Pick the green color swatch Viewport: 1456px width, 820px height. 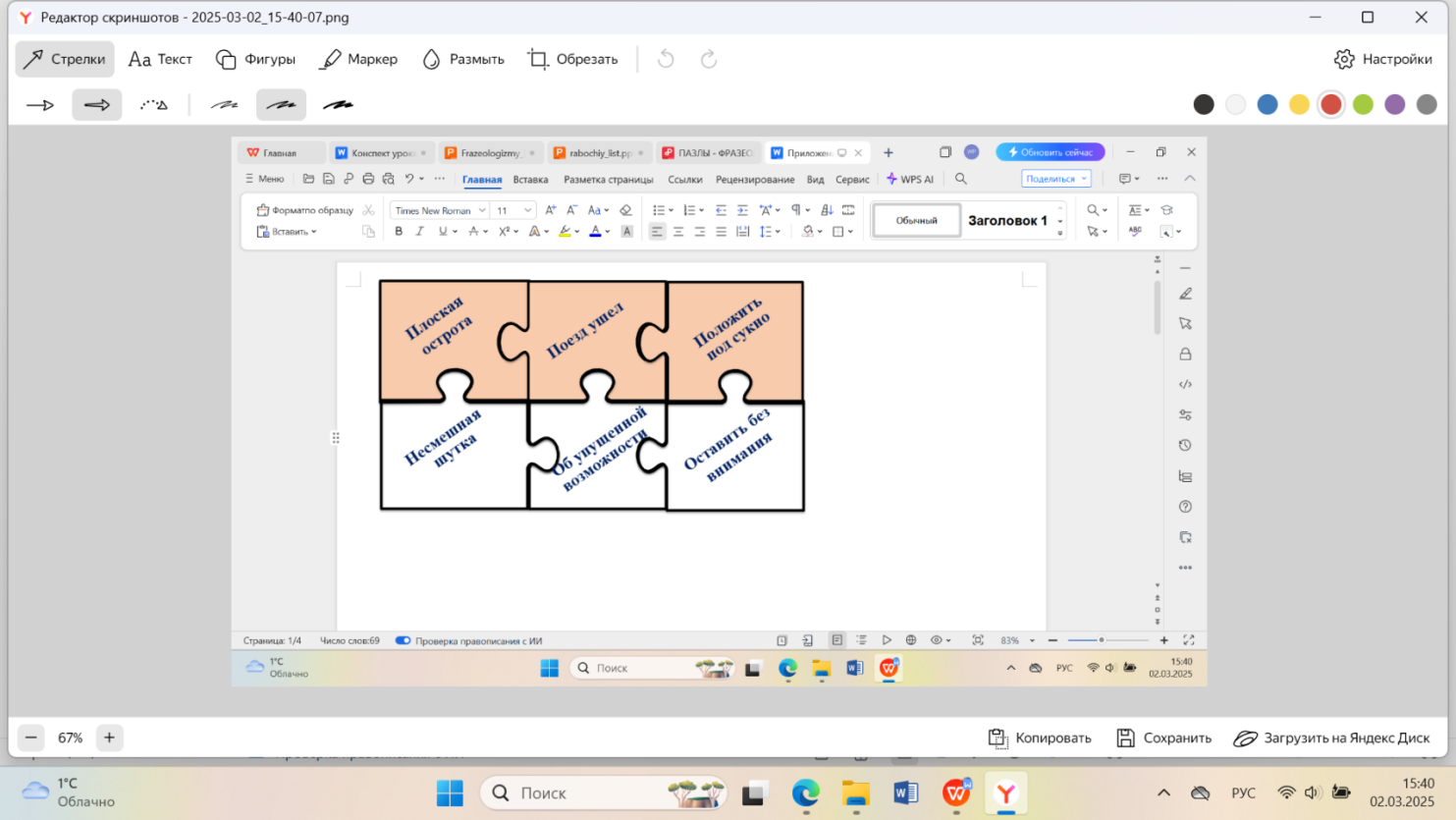coord(1363,104)
